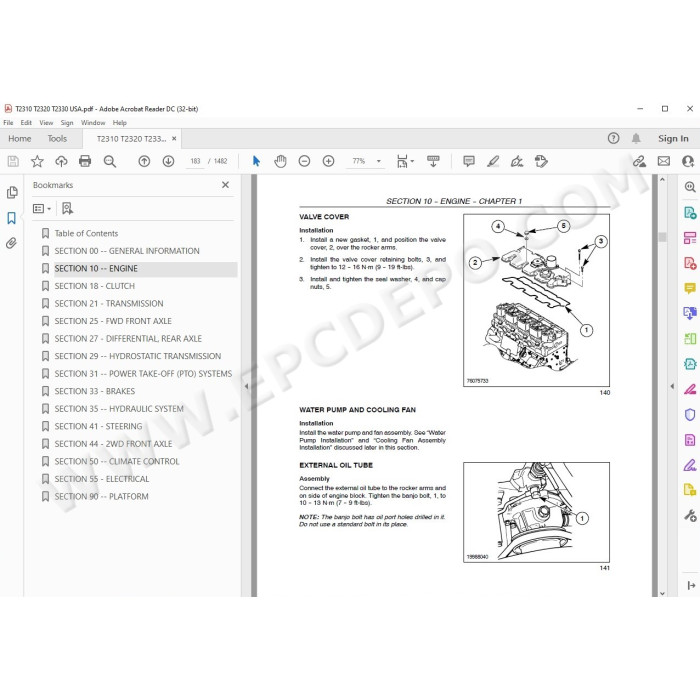Open the sign document pen tool

pyautogui.click(x=517, y=161)
